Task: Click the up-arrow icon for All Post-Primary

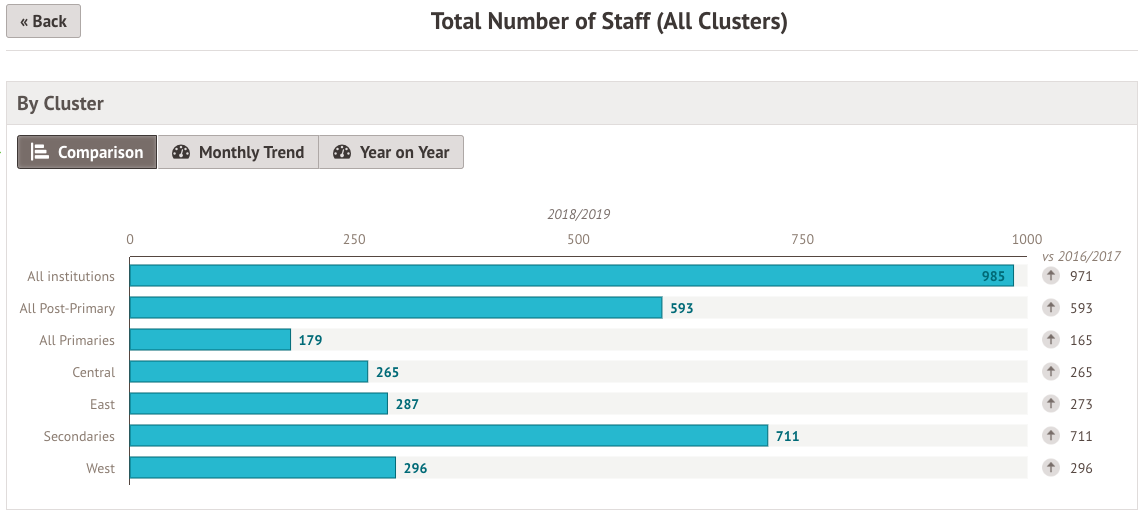Action: (x=1050, y=308)
